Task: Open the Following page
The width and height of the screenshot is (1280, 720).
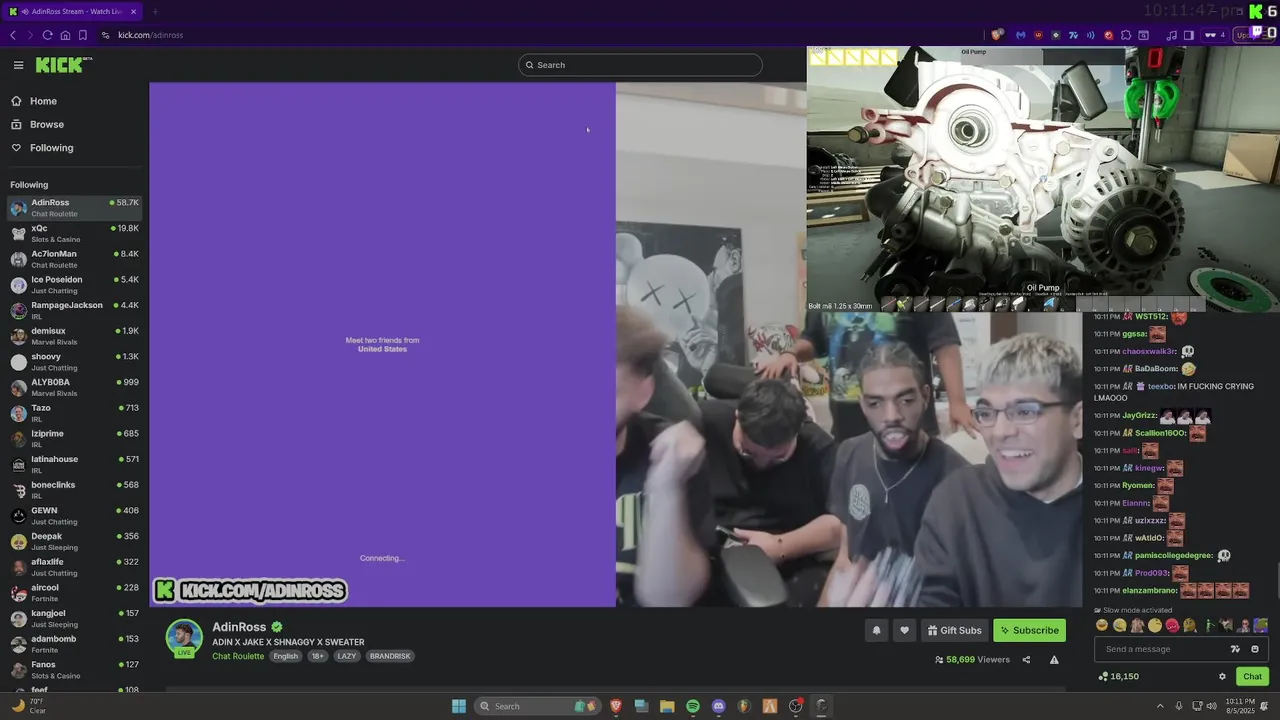Action: (x=51, y=147)
